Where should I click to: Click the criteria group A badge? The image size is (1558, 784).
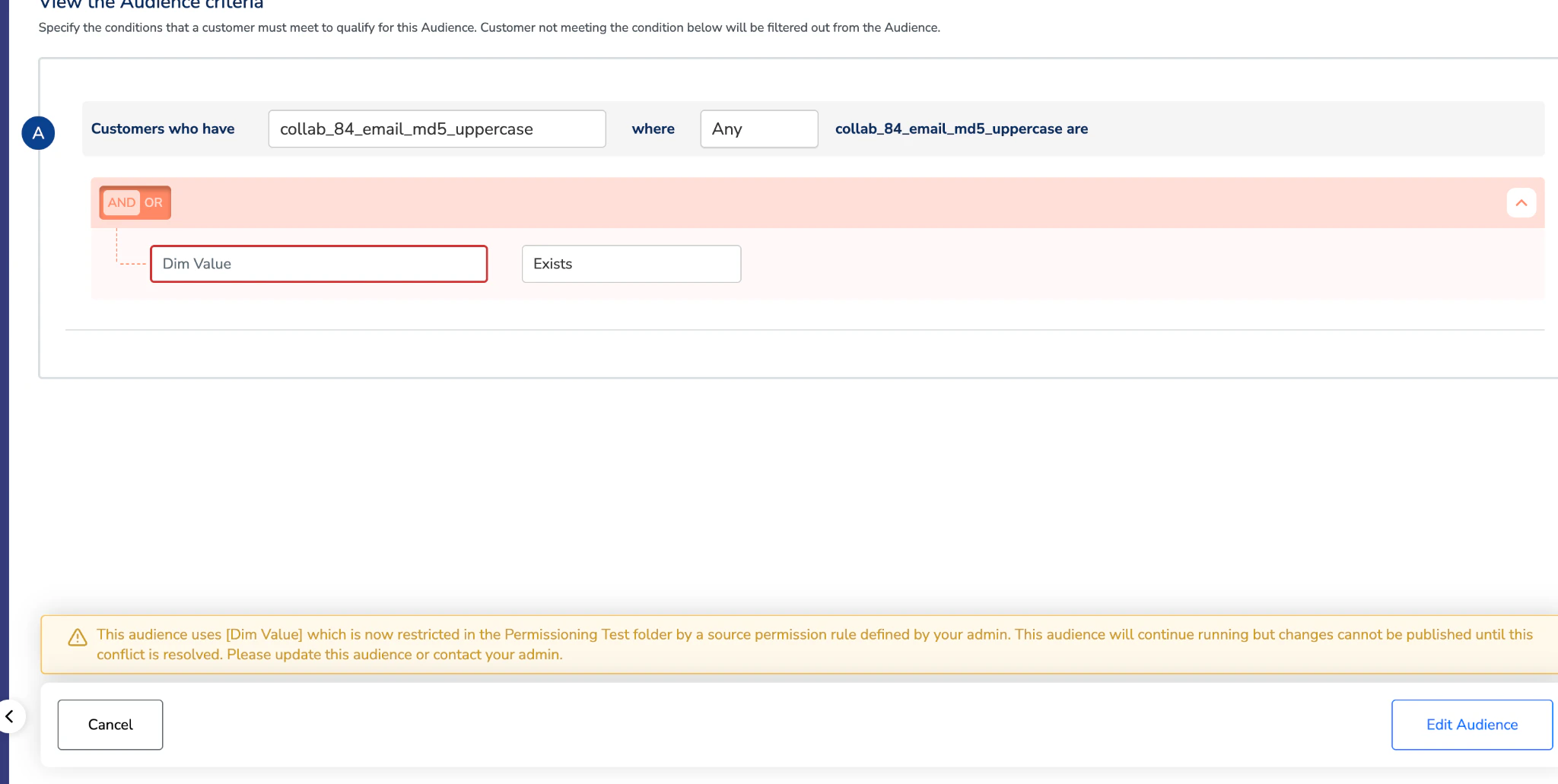pos(38,133)
